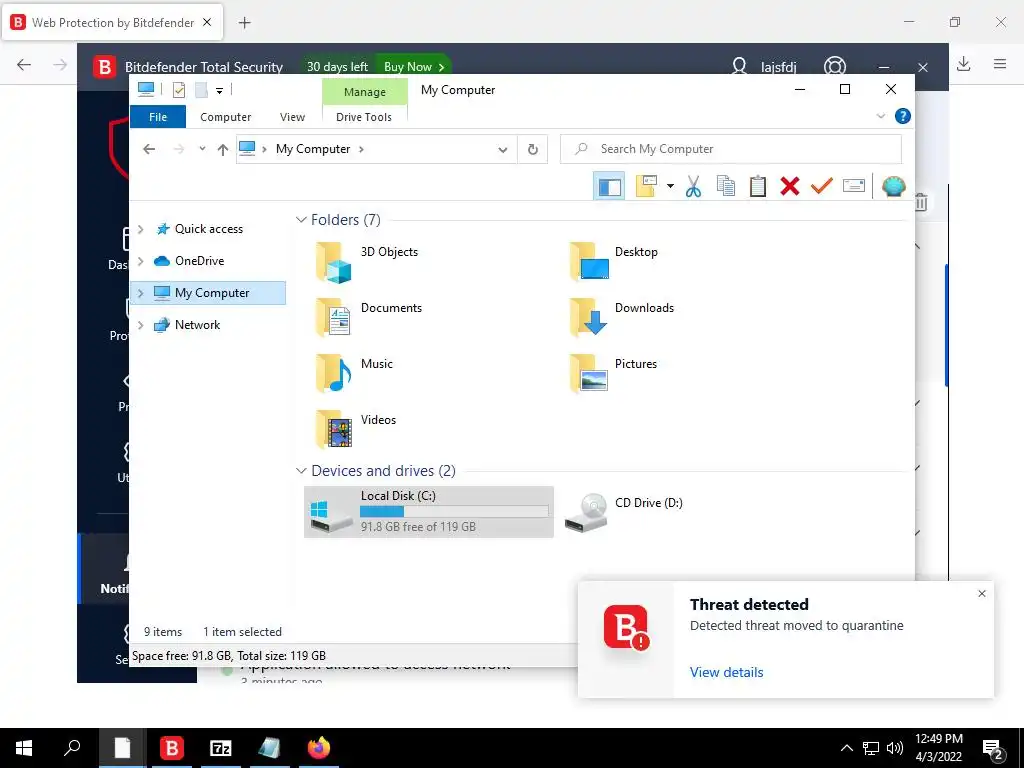The image size is (1024, 768).
Task: Select OneDrive in the navigation pane
Action: (199, 261)
